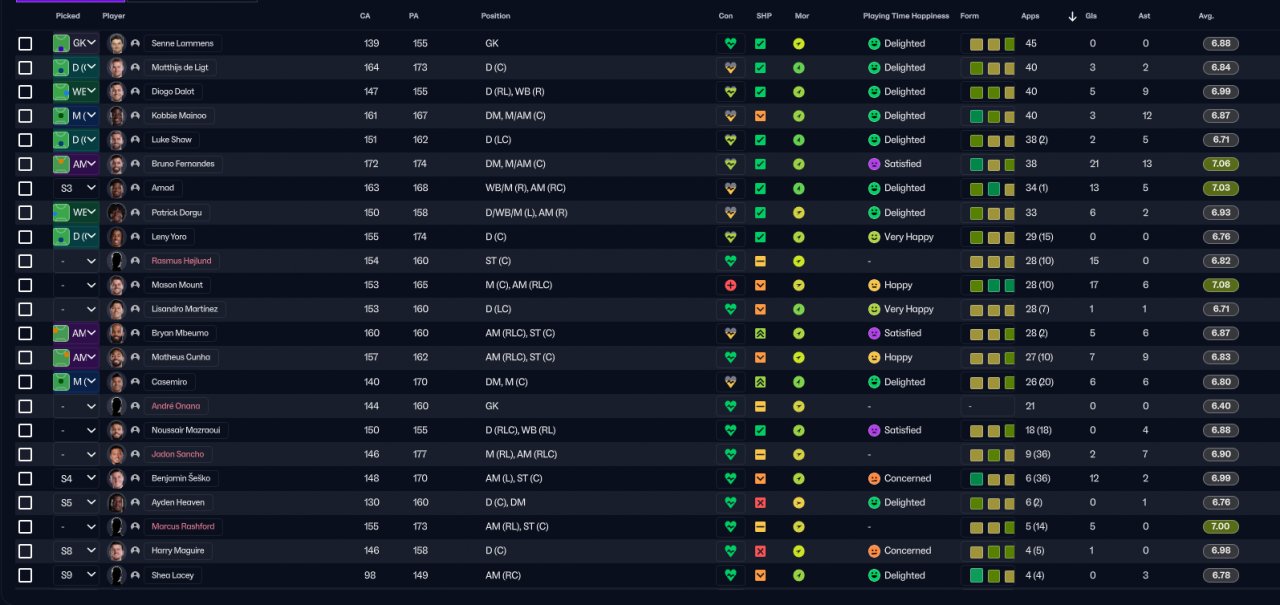Screen dimensions: 1280x605
Task: Sort the table by the CA column
Action: click(365, 16)
